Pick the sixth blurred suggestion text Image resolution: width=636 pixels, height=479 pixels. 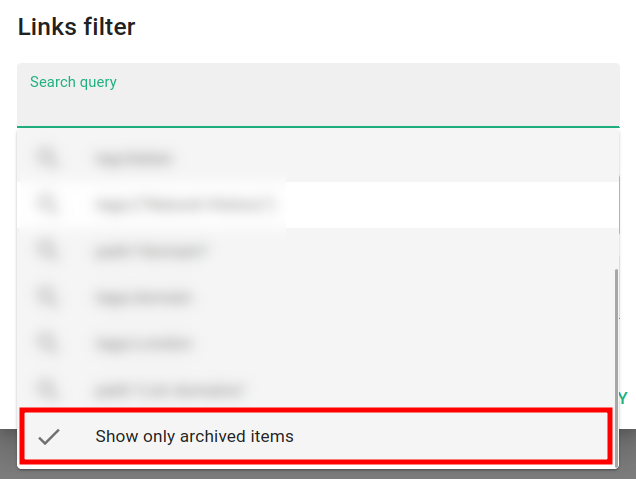click(170, 388)
